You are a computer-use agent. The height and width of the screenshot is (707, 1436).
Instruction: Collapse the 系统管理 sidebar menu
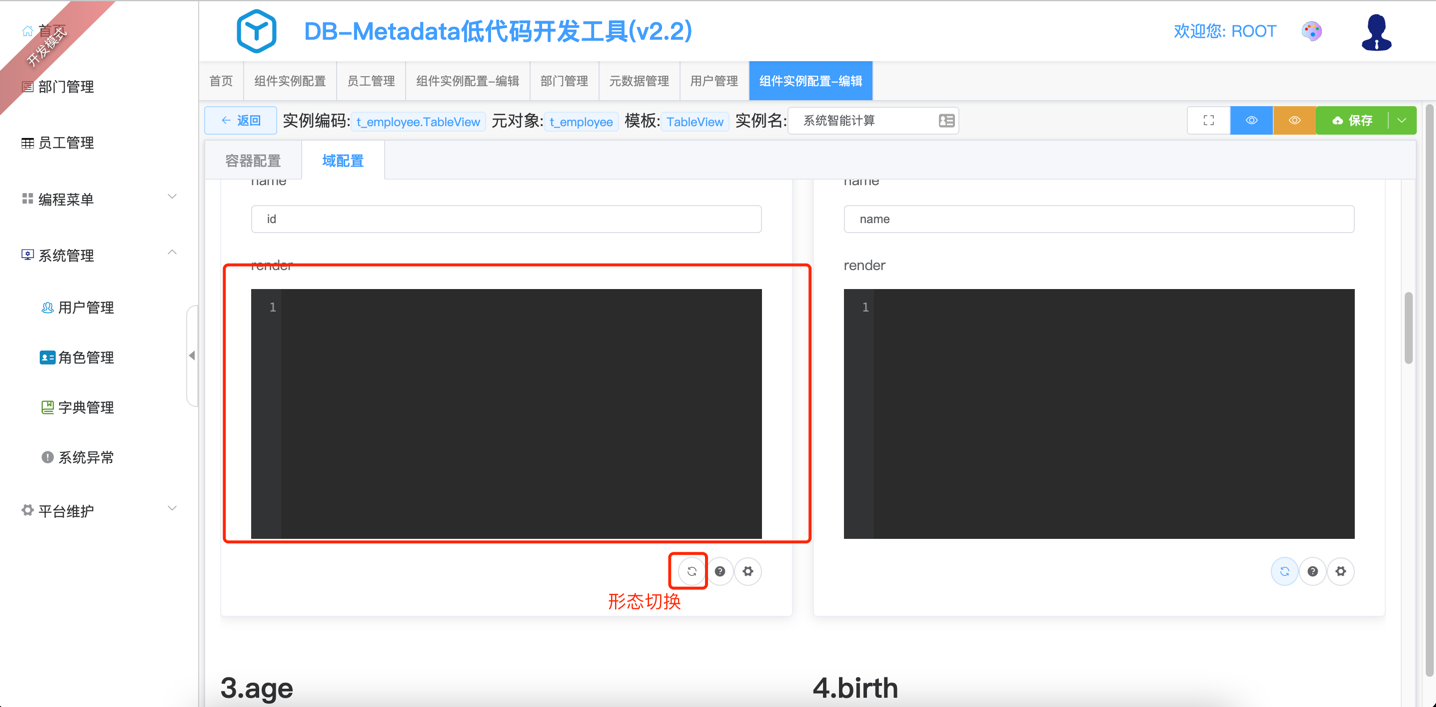coord(98,255)
